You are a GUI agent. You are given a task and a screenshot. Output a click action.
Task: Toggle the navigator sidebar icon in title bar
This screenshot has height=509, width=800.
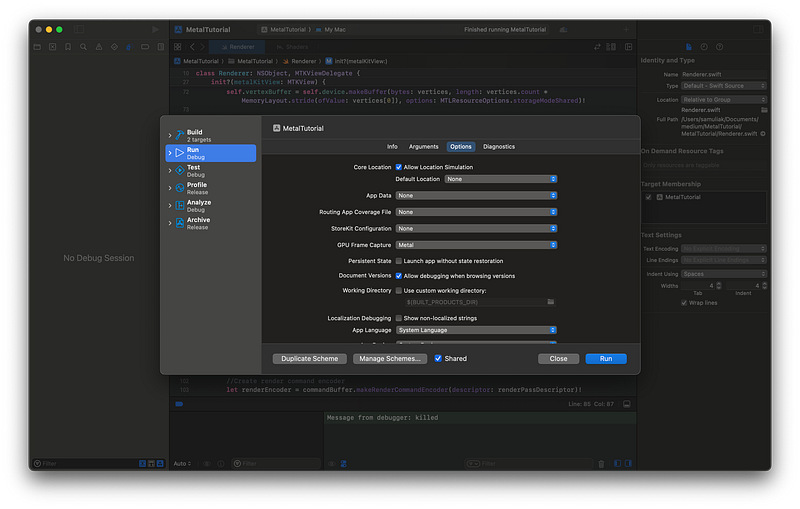point(79,30)
